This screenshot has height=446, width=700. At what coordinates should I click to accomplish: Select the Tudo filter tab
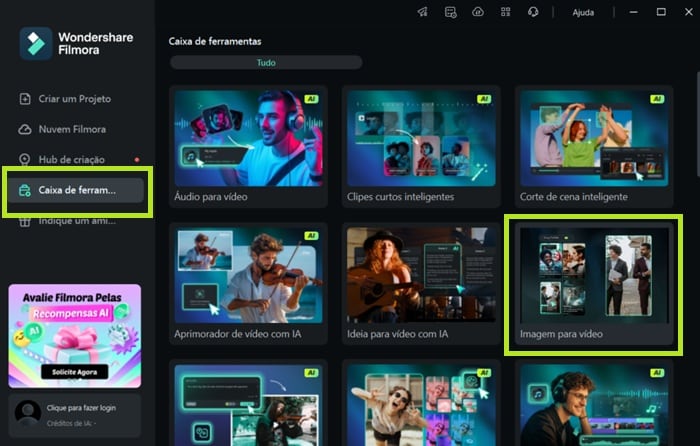[x=266, y=63]
